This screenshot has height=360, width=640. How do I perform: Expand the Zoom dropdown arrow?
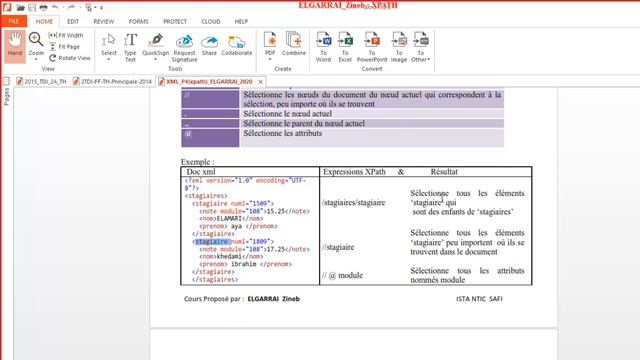36,60
